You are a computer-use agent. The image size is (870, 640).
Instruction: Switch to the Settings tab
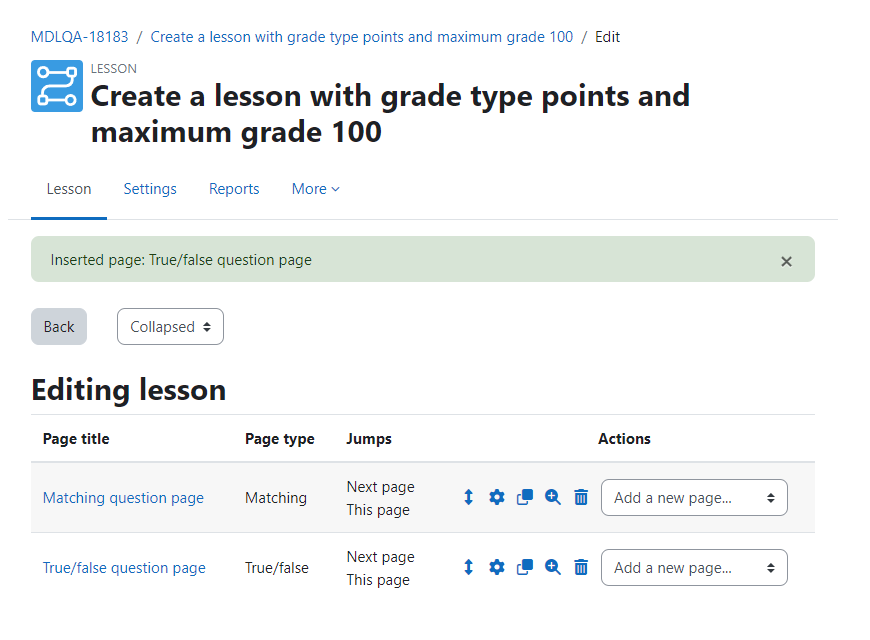point(150,189)
